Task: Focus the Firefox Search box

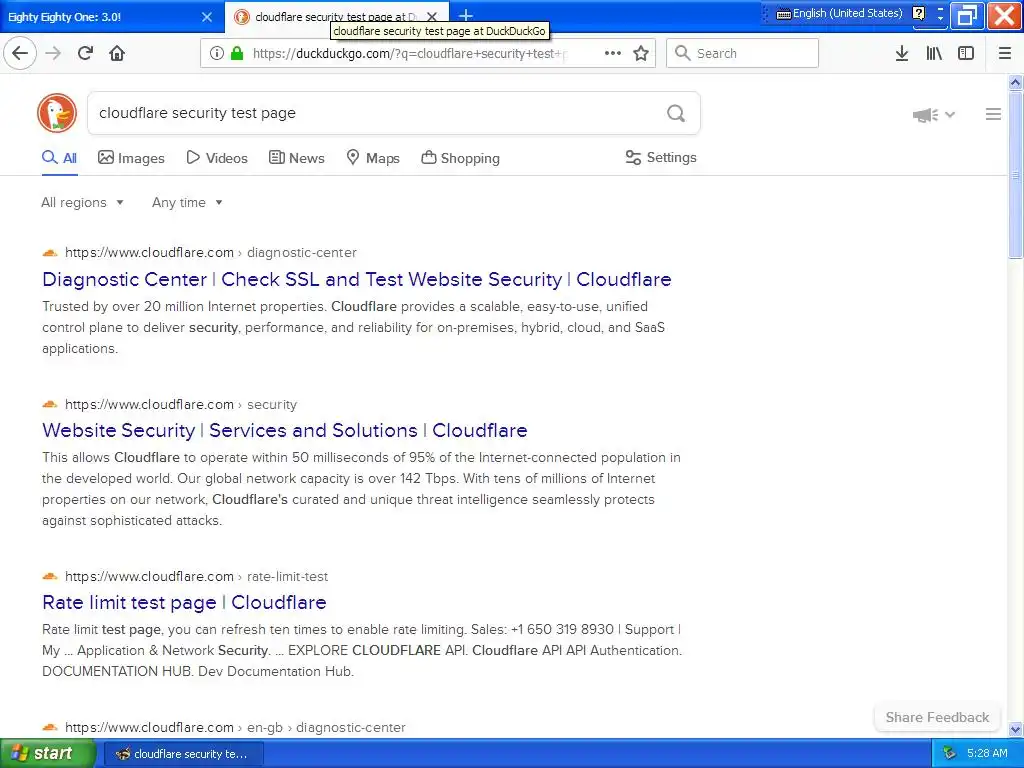Action: pos(743,53)
